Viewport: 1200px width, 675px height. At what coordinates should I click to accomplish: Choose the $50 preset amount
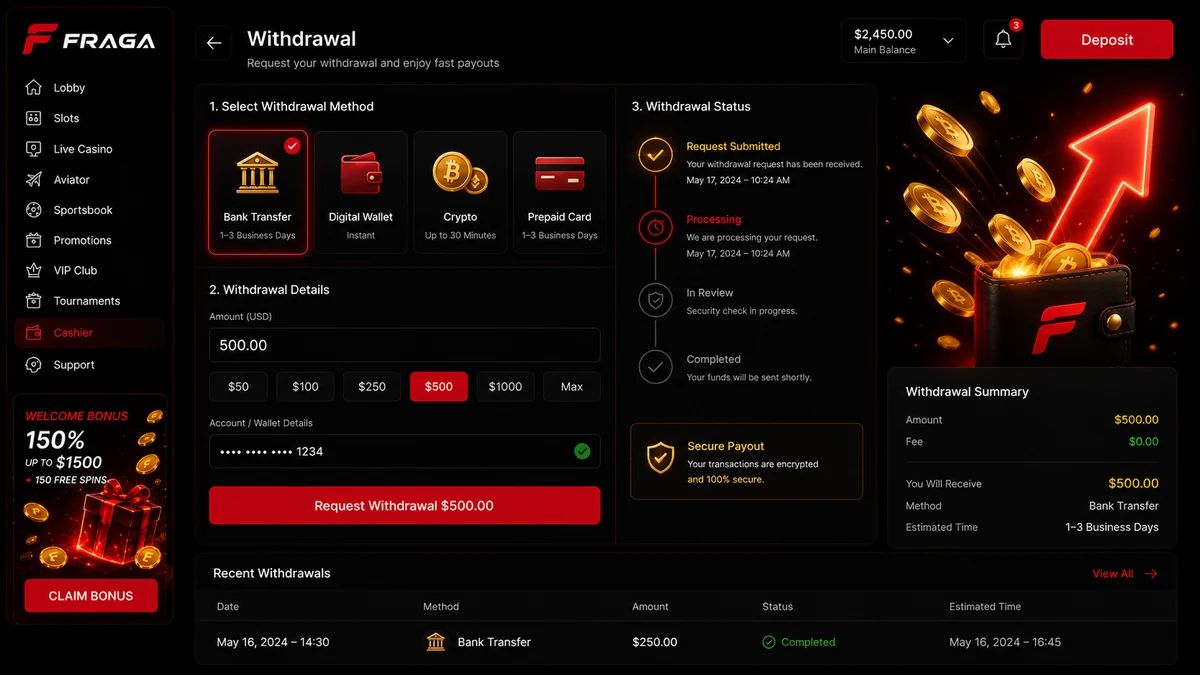point(238,387)
